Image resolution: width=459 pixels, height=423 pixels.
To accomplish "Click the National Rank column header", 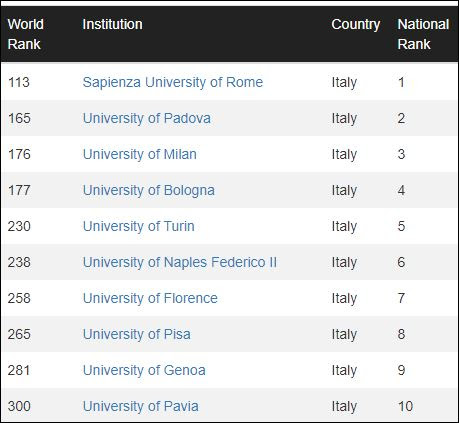I will coord(423,34).
